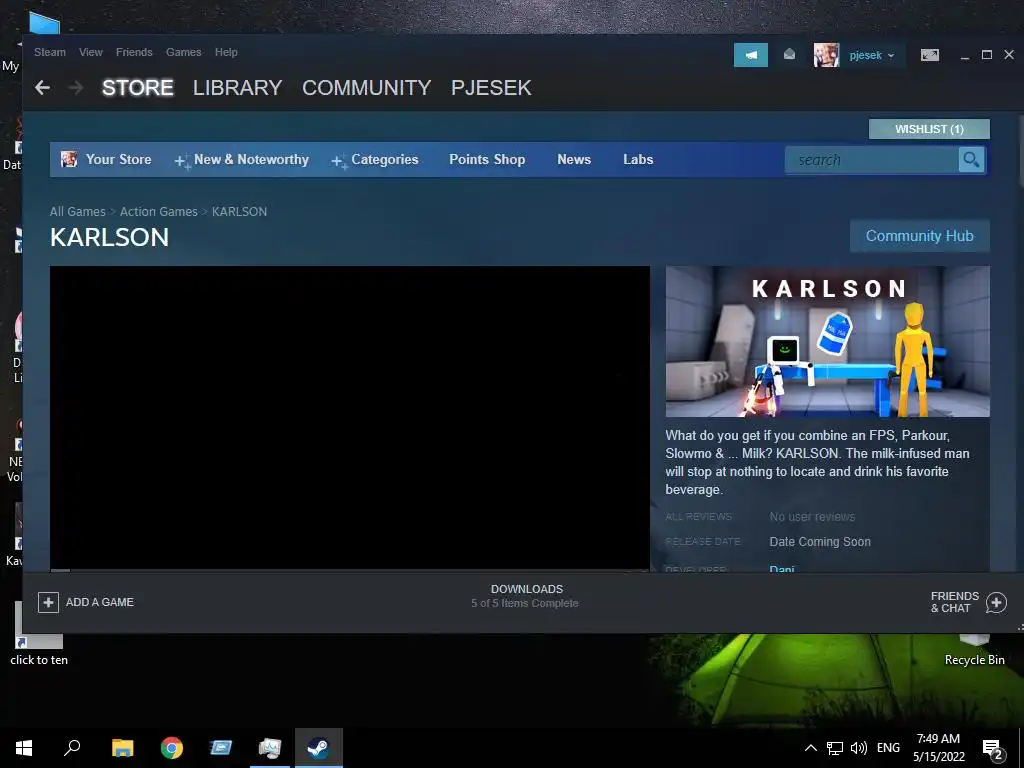Screen dimensions: 1024x768
Task: Show hidden tray icons chevron
Action: tap(810, 748)
